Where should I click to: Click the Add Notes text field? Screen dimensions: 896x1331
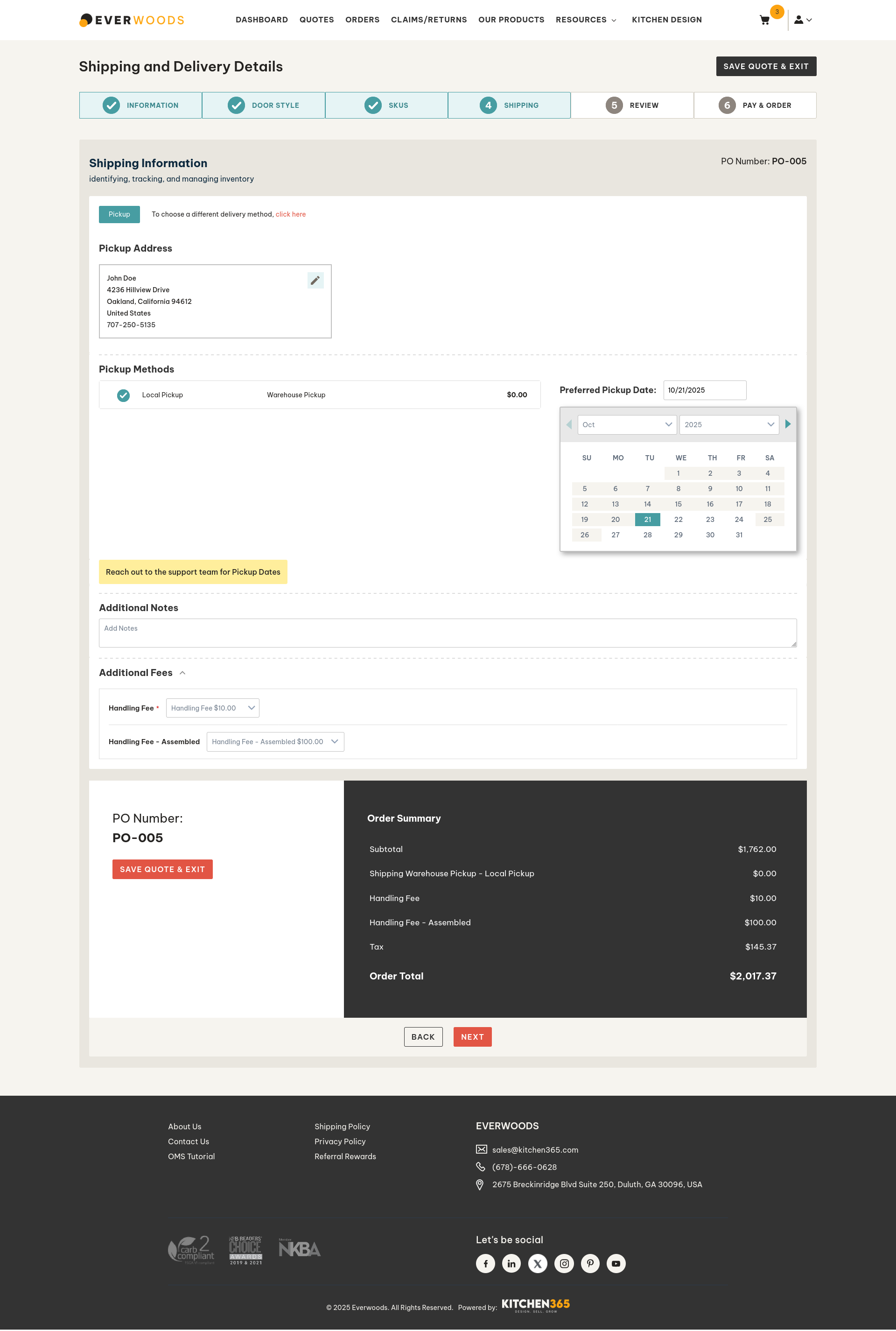click(447, 633)
